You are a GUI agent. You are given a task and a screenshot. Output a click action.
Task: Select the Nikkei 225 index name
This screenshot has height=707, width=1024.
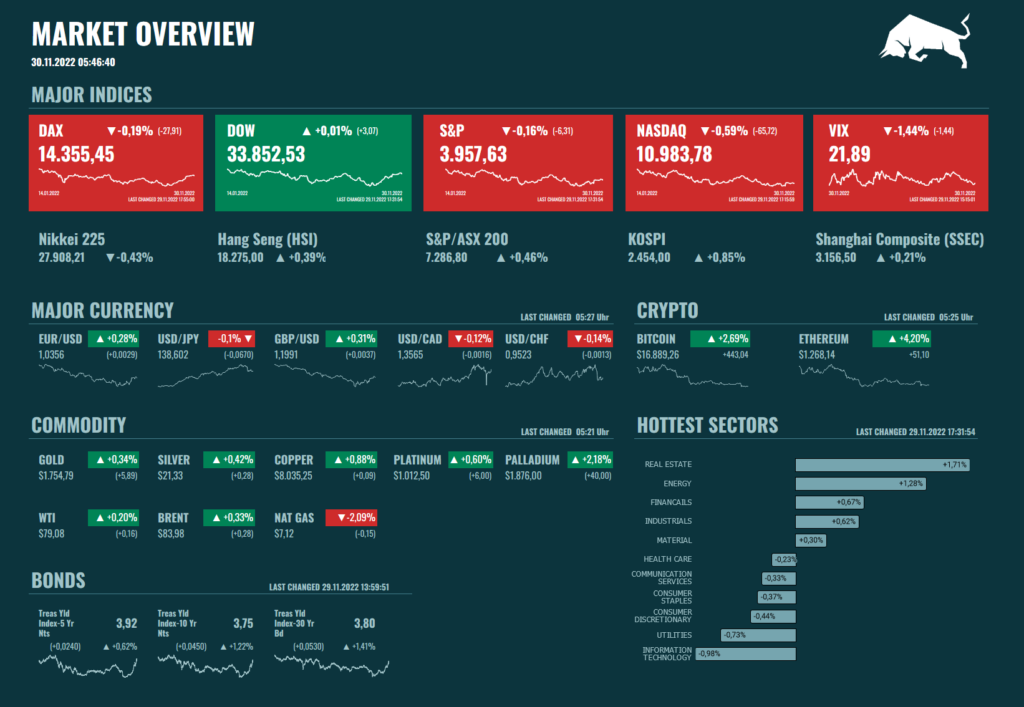click(x=71, y=240)
